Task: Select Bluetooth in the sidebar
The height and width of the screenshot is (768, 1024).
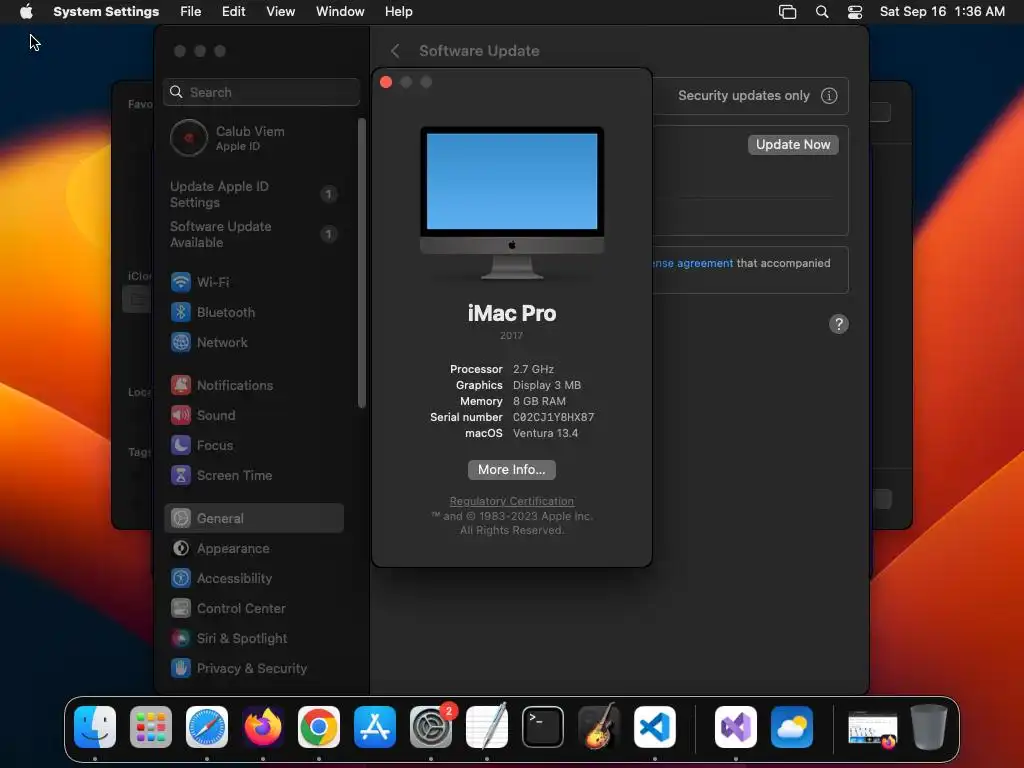Action: tap(253, 312)
